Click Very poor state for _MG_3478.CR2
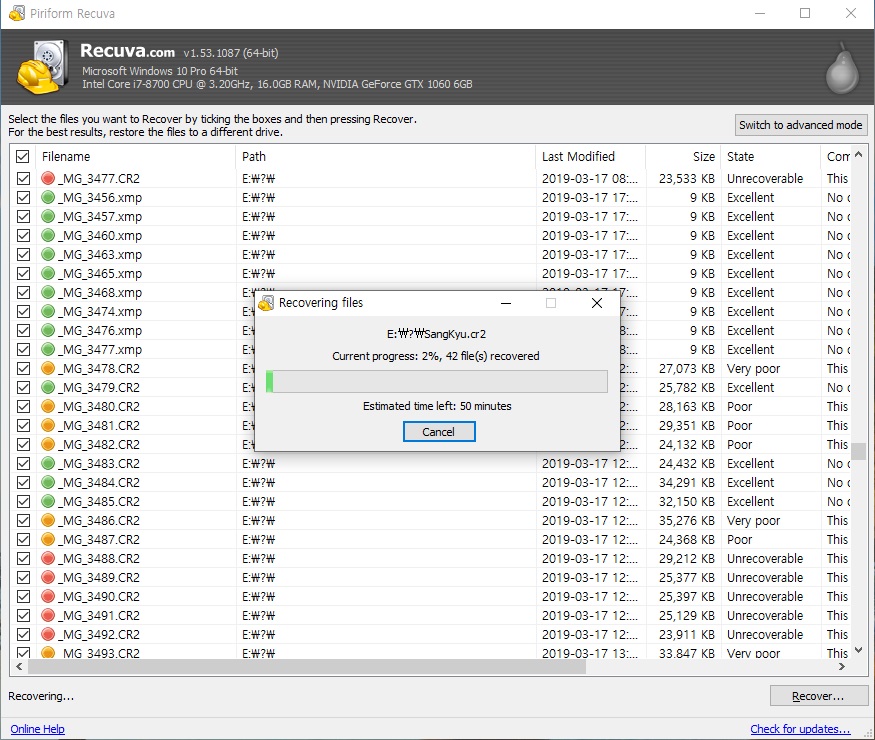The image size is (875, 740). coord(753,369)
